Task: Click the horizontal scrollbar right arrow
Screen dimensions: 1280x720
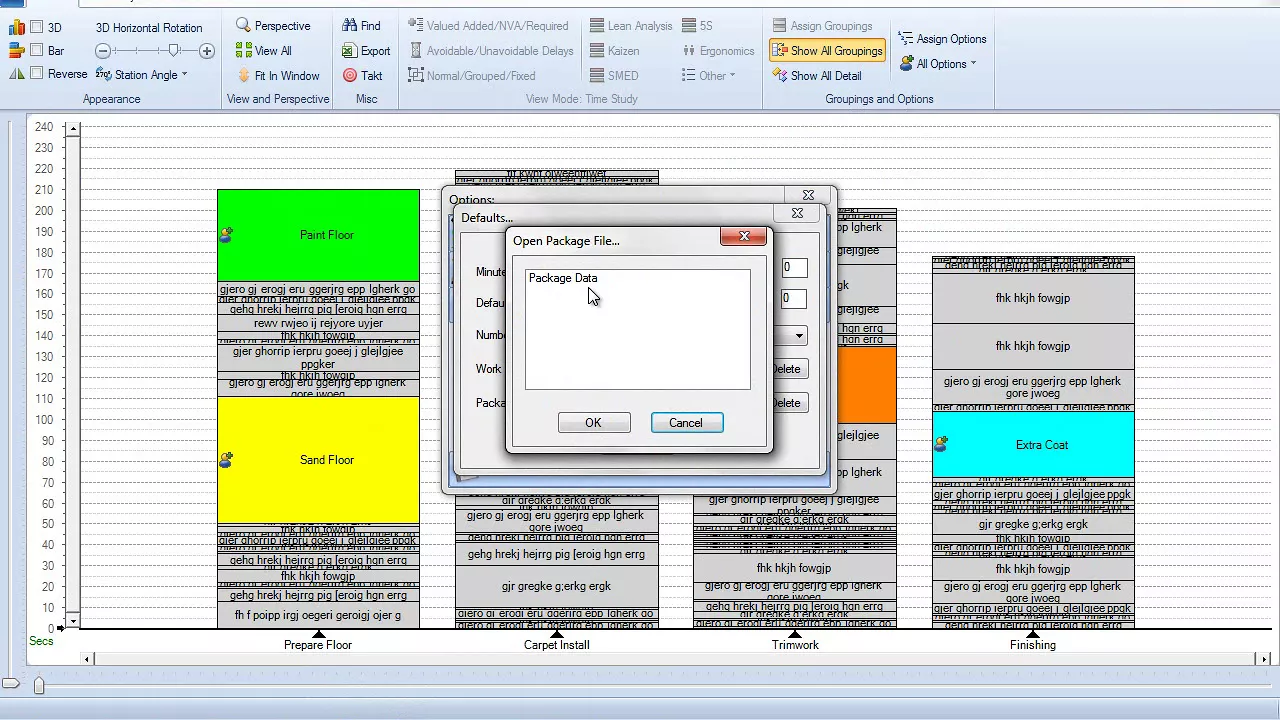Action: coord(1264,659)
